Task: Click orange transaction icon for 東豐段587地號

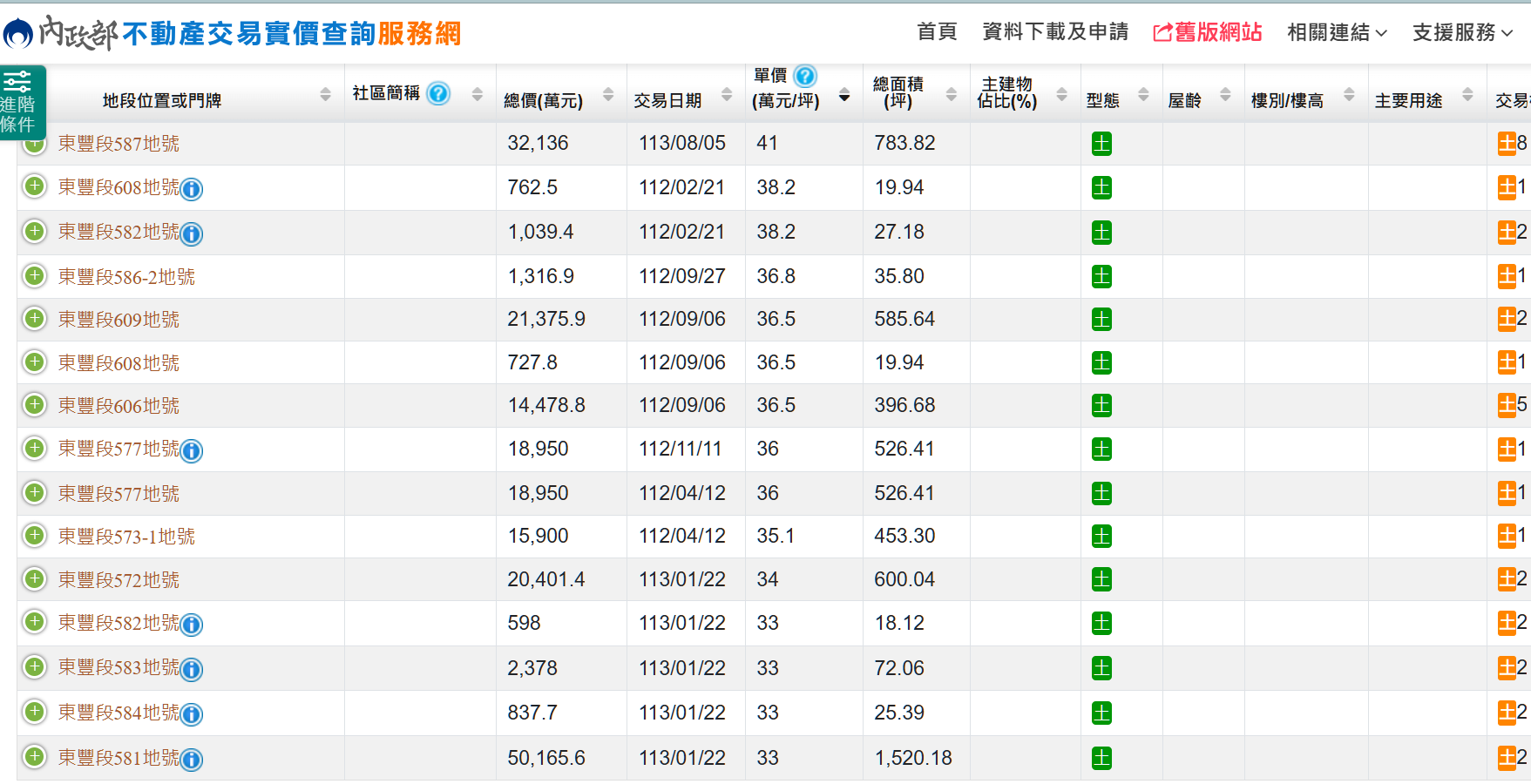Action: (x=1507, y=144)
